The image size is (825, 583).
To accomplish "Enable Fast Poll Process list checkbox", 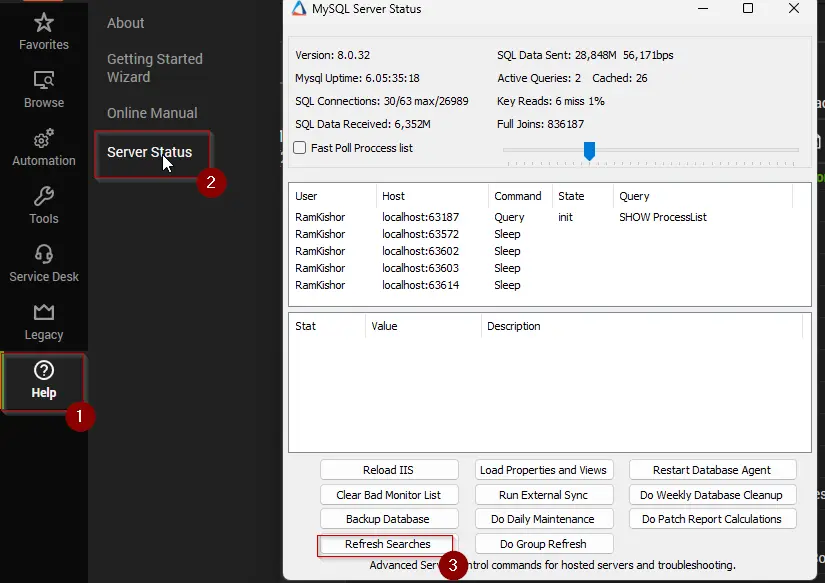I will pyautogui.click(x=299, y=148).
